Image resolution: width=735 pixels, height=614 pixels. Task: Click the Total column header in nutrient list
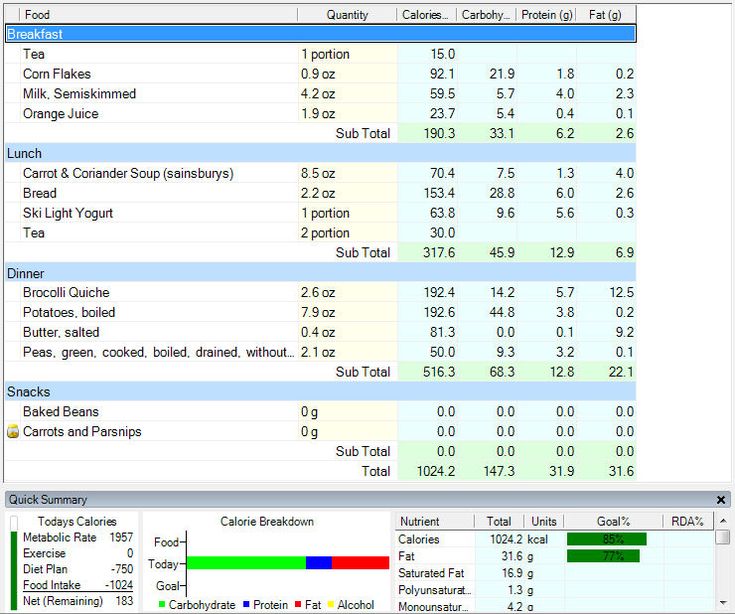[499, 521]
